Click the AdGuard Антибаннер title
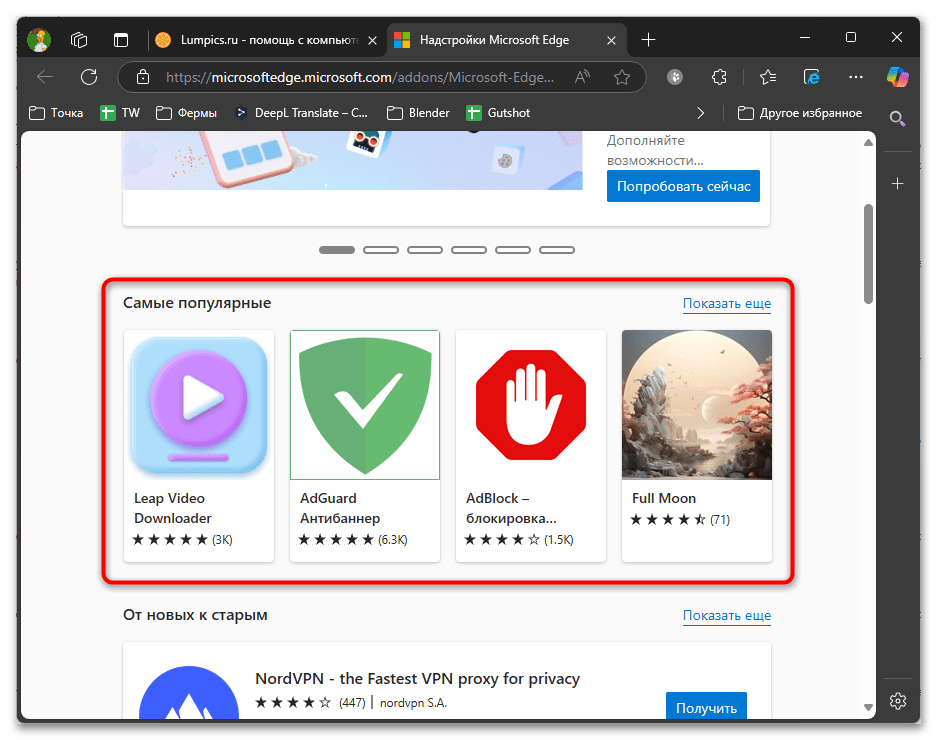Image resolution: width=937 pixels, height=740 pixels. tap(340, 508)
